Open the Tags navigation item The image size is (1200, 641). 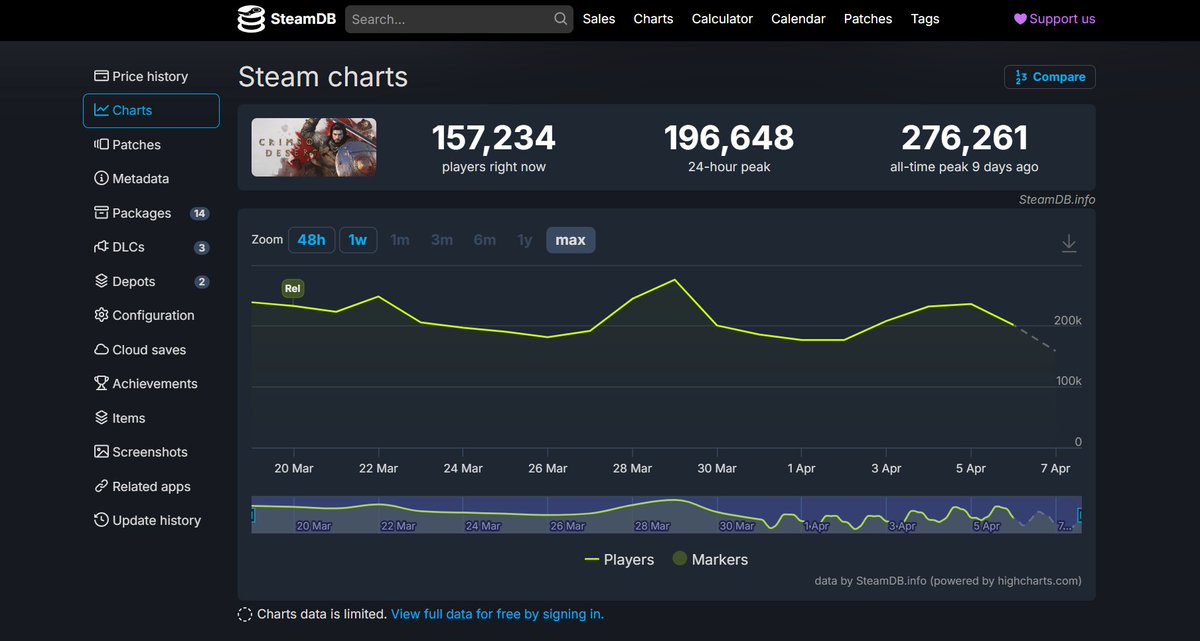(925, 19)
